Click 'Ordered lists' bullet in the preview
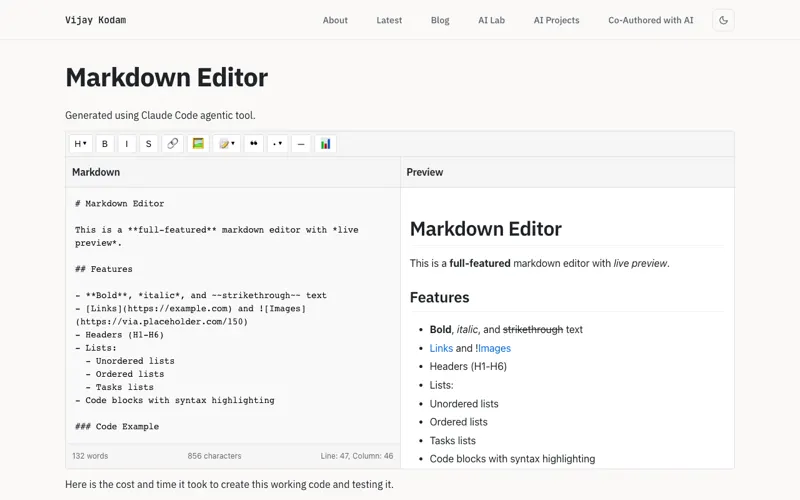This screenshot has height=500, width=800. tap(458, 422)
